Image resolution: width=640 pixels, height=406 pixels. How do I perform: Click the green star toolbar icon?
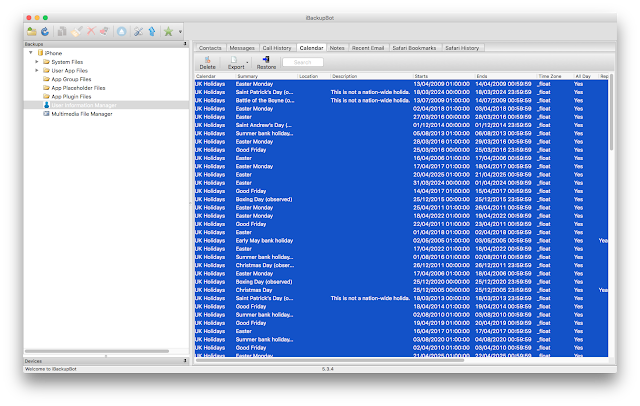168,31
